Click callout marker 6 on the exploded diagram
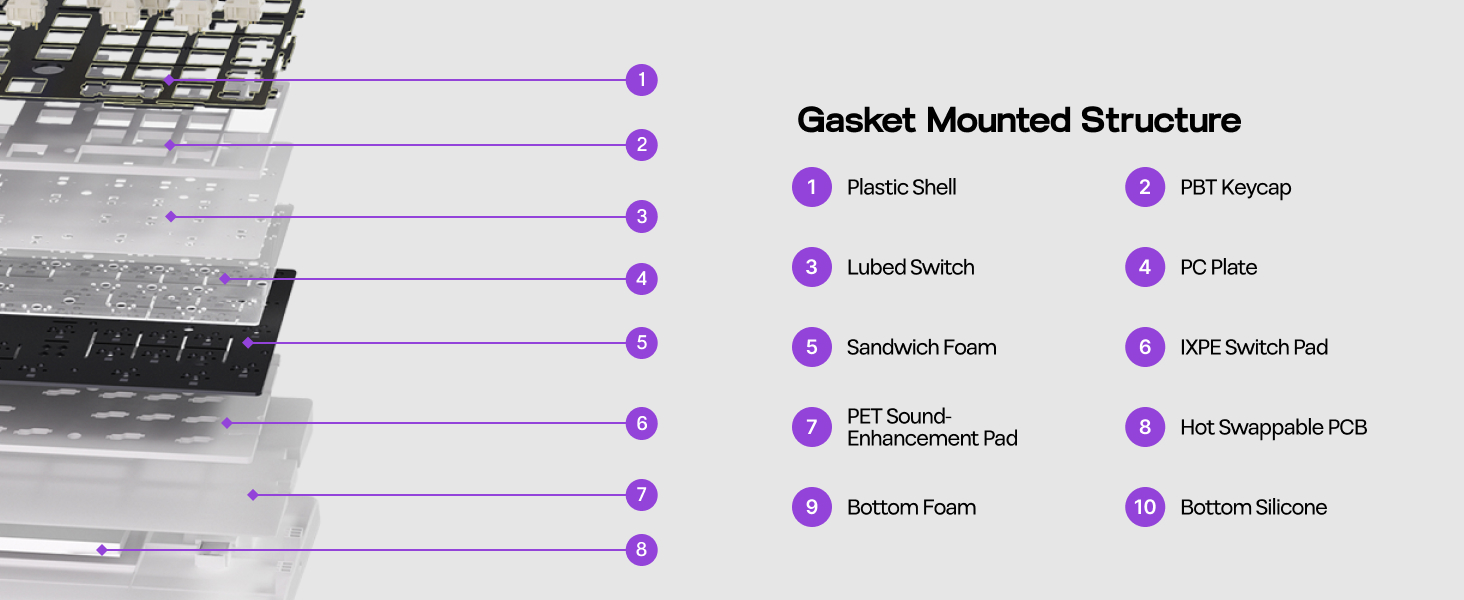Screen dimensions: 1464x600 (x=642, y=423)
